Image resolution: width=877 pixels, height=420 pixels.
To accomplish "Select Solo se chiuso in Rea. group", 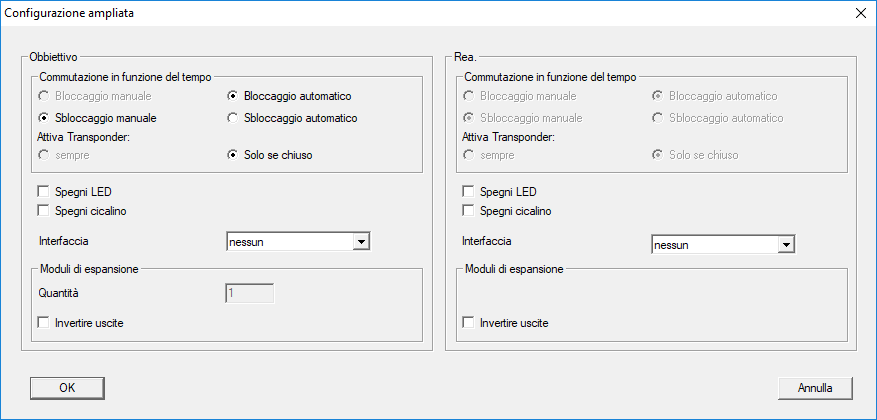I will click(658, 155).
